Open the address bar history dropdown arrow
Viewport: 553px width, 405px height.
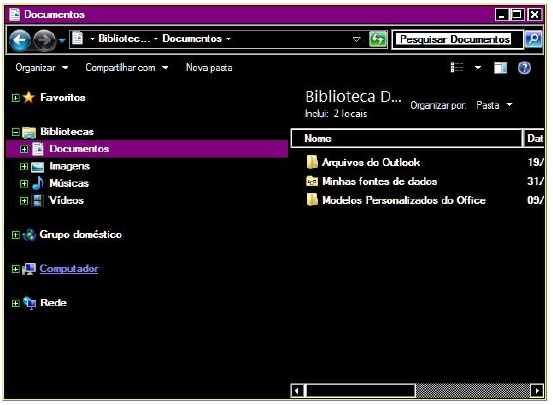point(357,39)
